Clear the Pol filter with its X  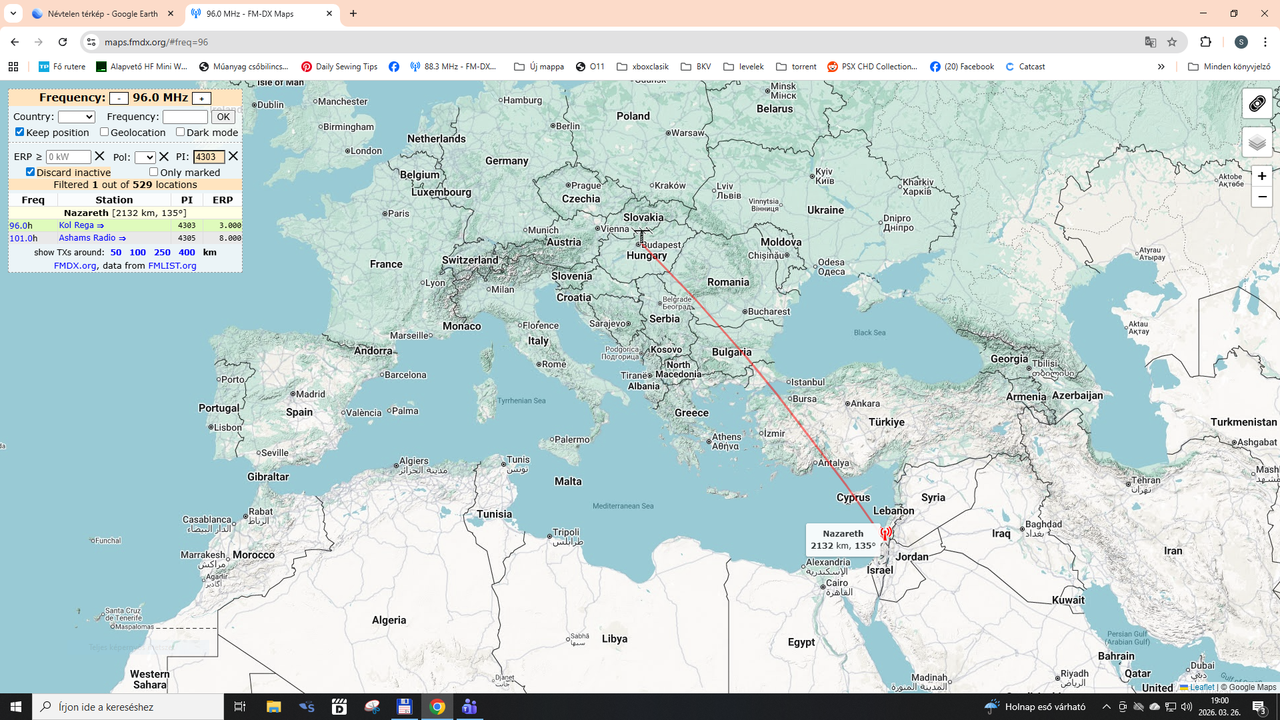click(x=164, y=157)
